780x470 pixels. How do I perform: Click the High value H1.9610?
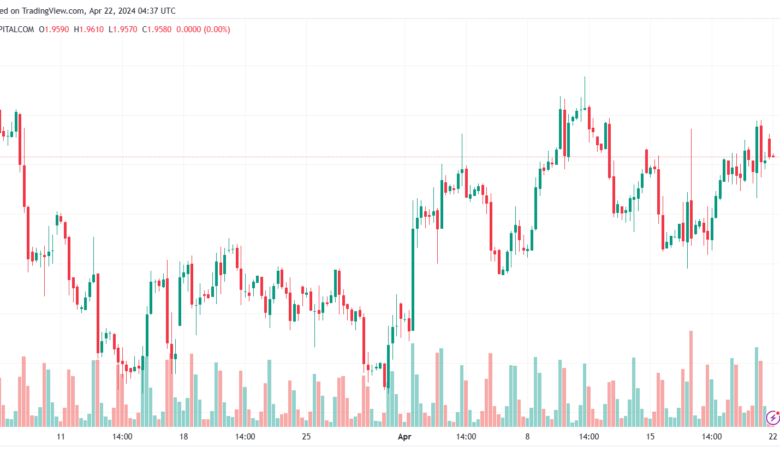coord(89,29)
